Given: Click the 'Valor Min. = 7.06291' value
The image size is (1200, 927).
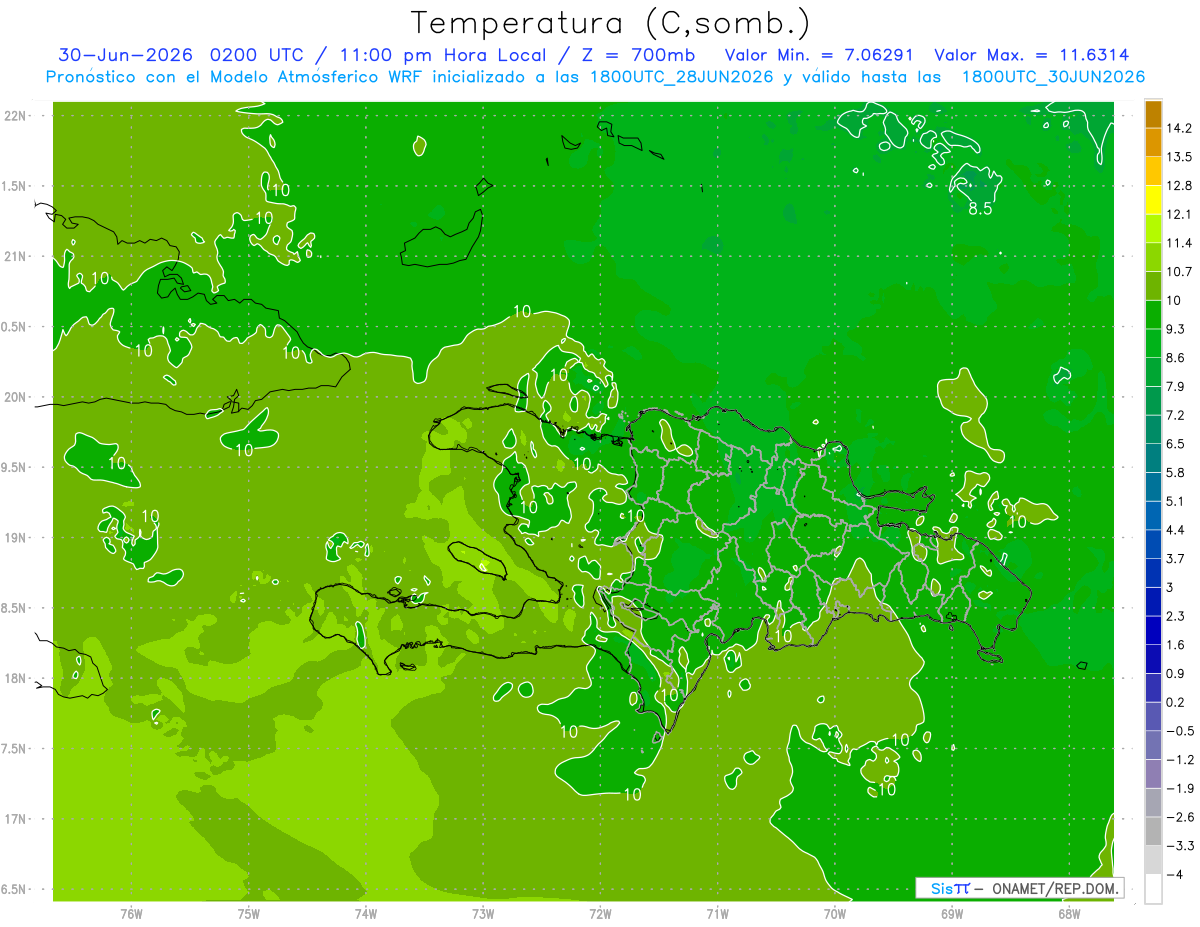Looking at the screenshot, I should 819,54.
